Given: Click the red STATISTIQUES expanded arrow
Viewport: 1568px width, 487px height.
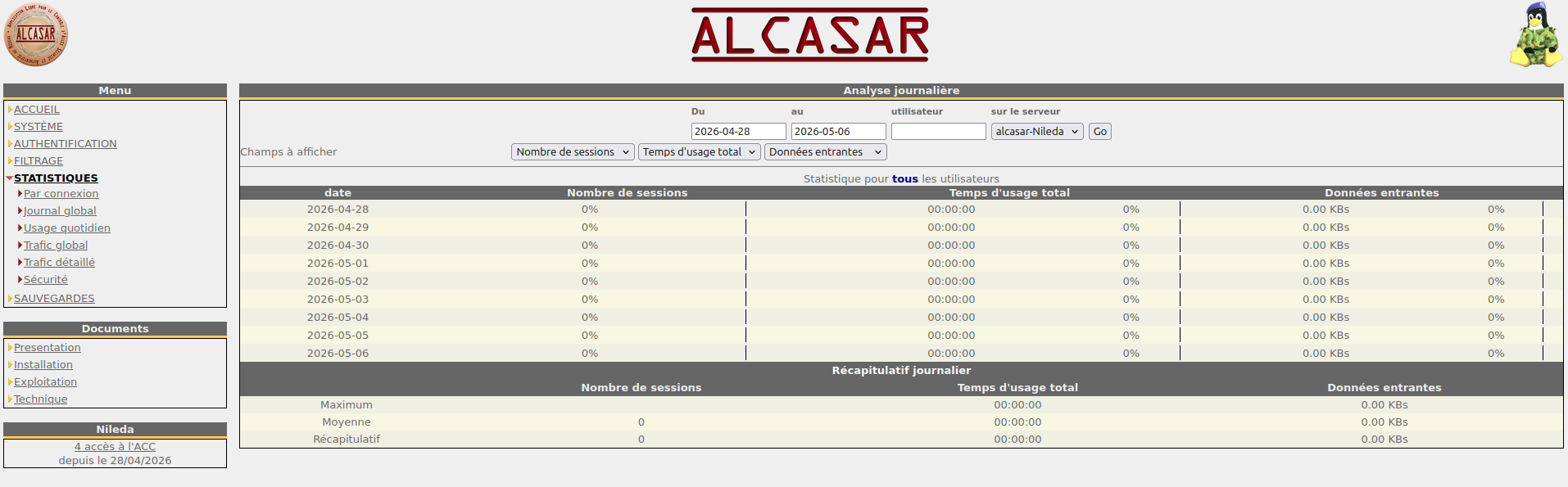Looking at the screenshot, I should tap(10, 178).
